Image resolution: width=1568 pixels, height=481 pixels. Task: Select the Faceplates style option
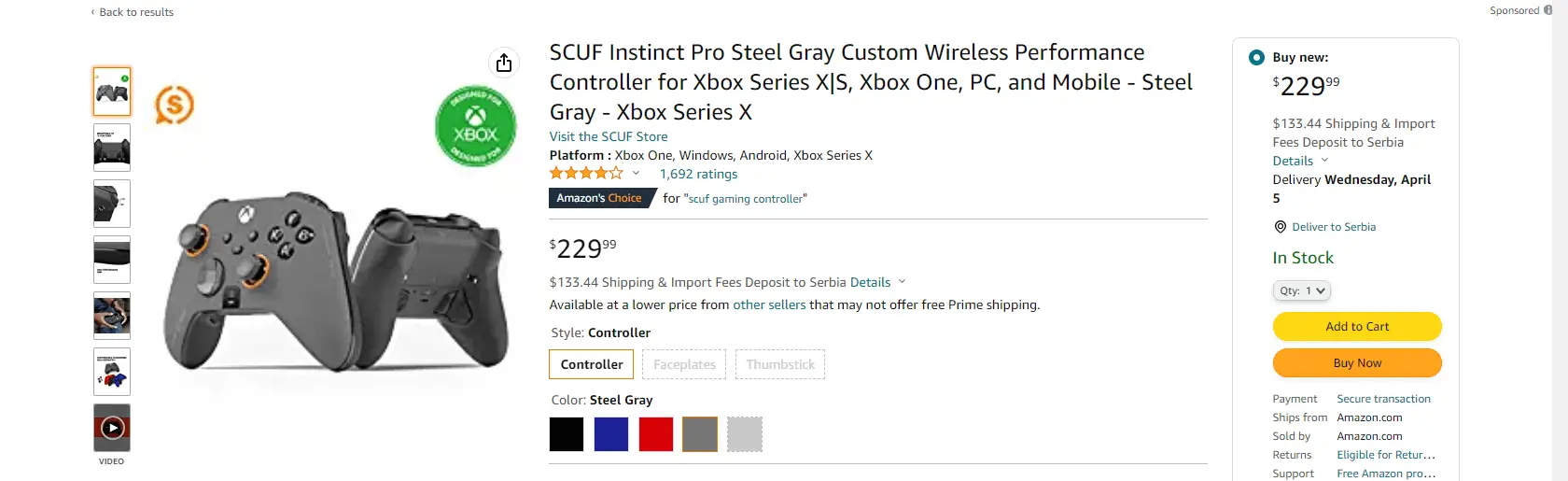pos(684,364)
